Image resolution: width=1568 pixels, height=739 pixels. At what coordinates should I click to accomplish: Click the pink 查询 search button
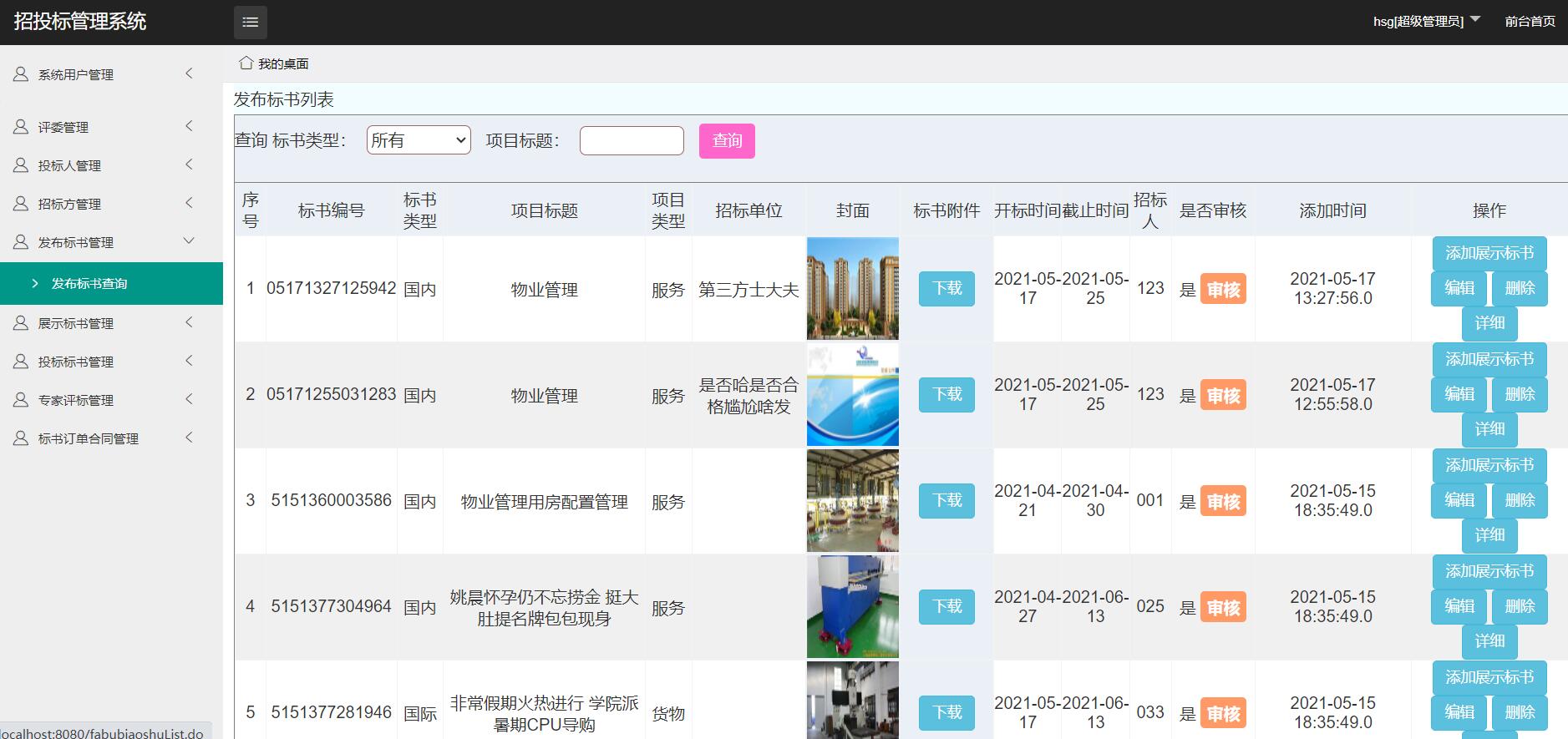click(x=727, y=140)
